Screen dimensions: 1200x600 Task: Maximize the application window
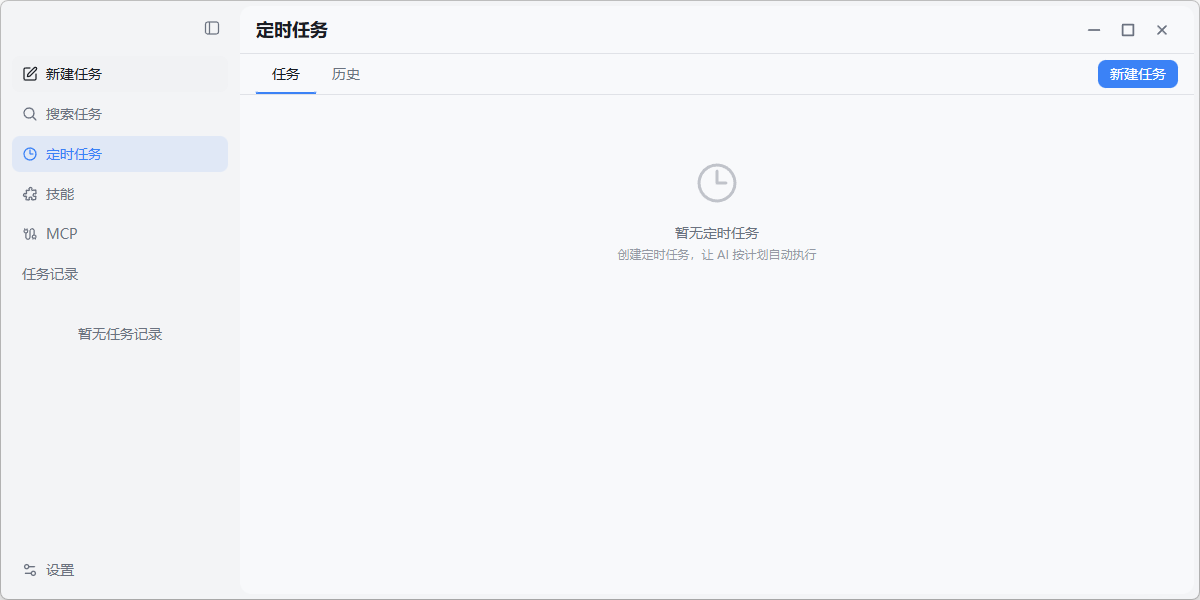1128,30
